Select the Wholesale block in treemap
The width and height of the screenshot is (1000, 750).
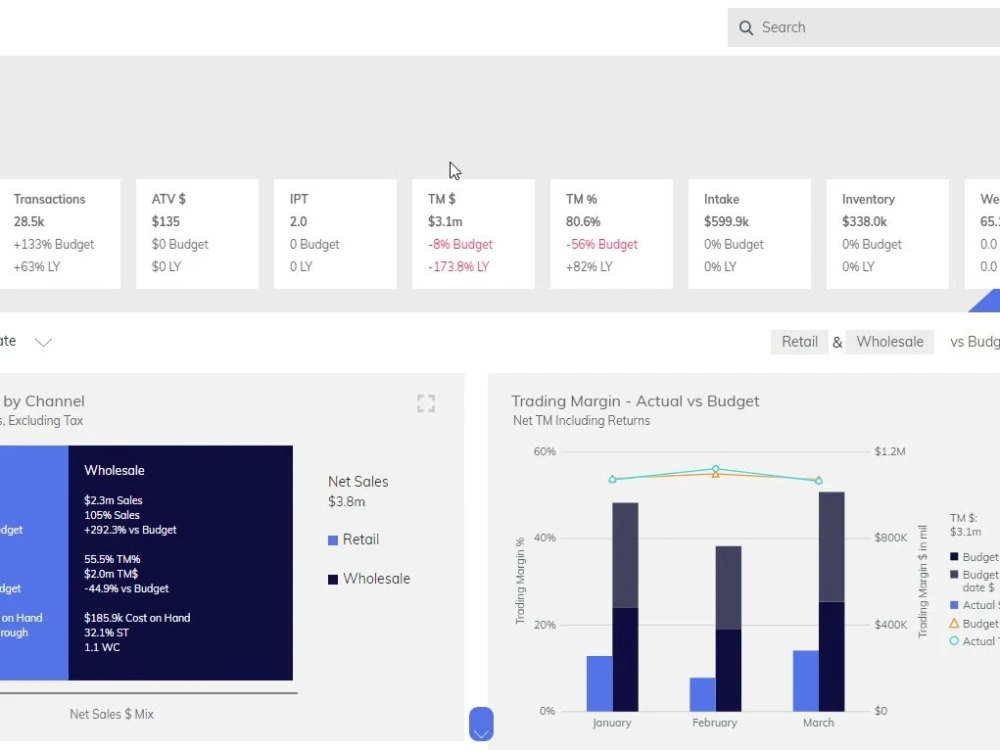(180, 562)
